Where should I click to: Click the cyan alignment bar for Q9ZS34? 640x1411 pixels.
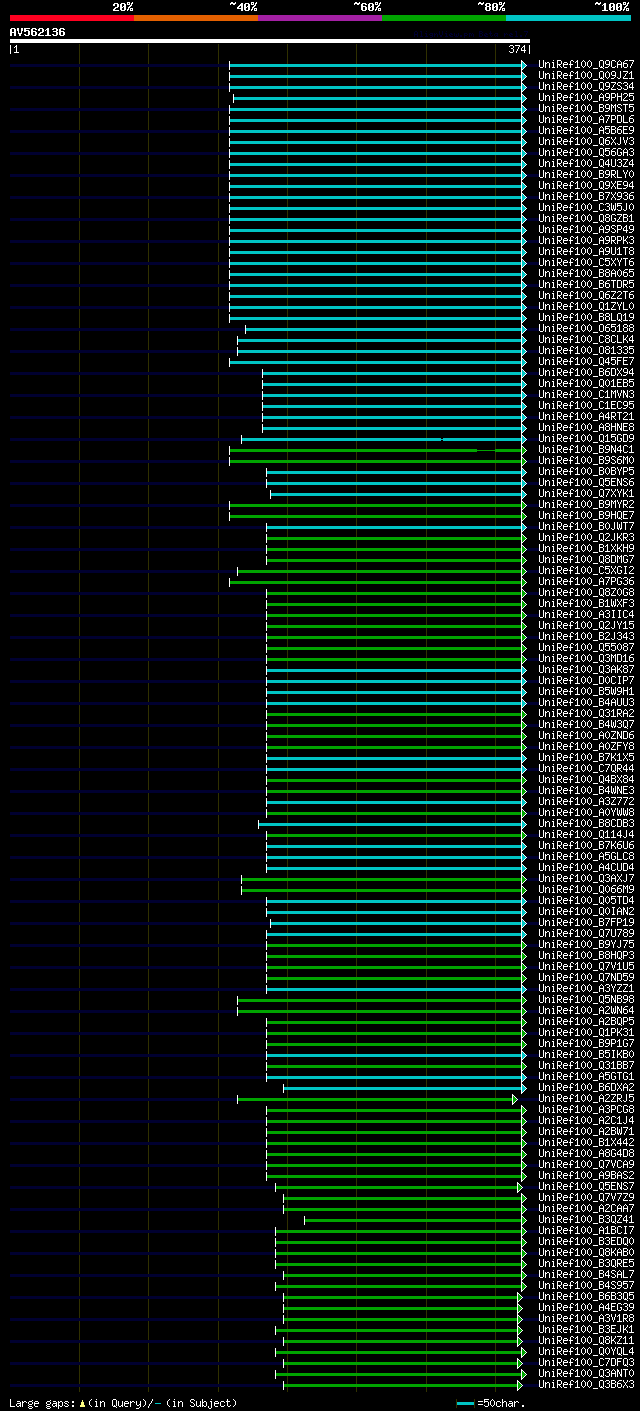(378, 87)
